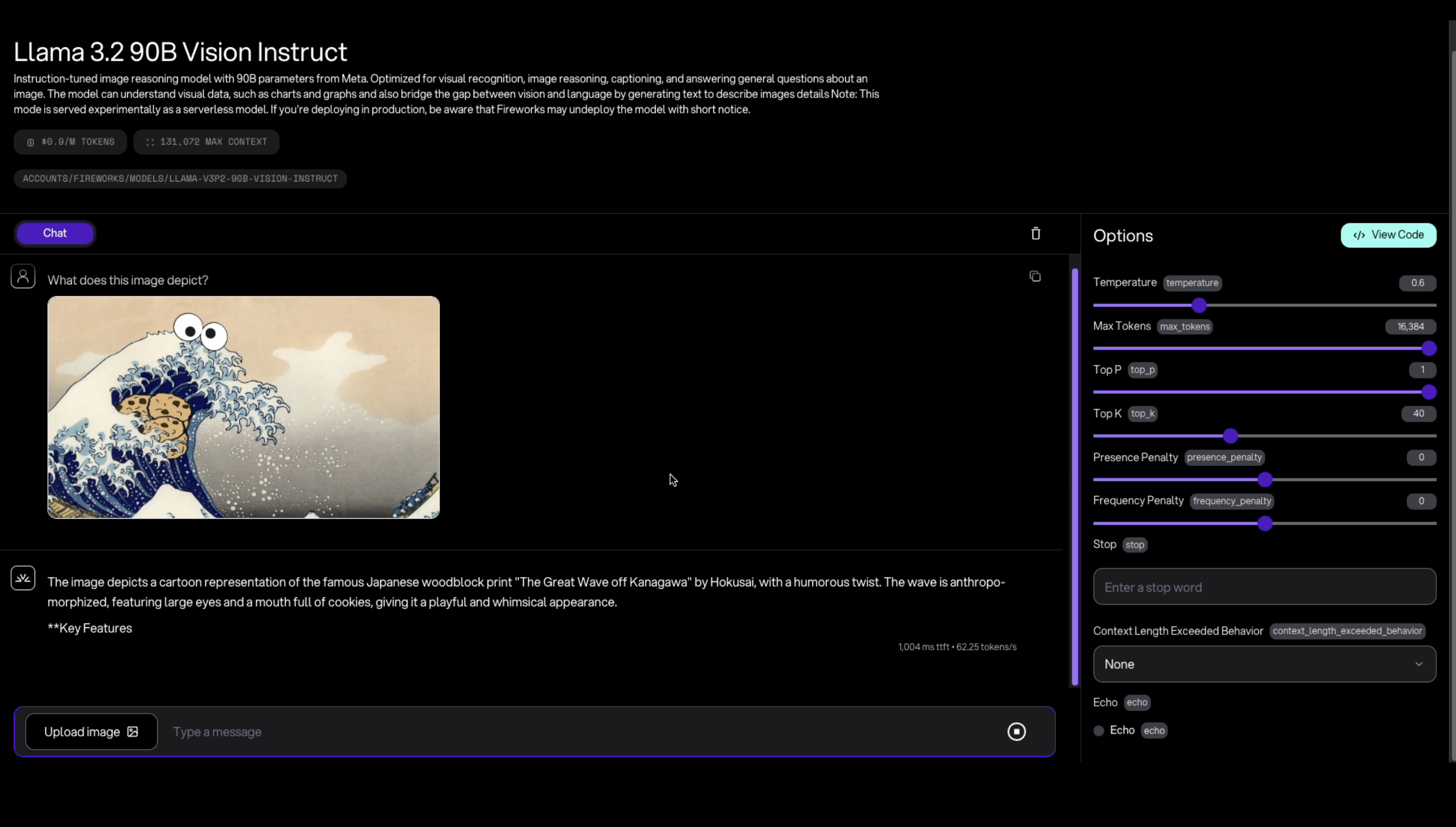Click the Top K value box 40
This screenshot has width=1456, height=827.
coord(1418,413)
